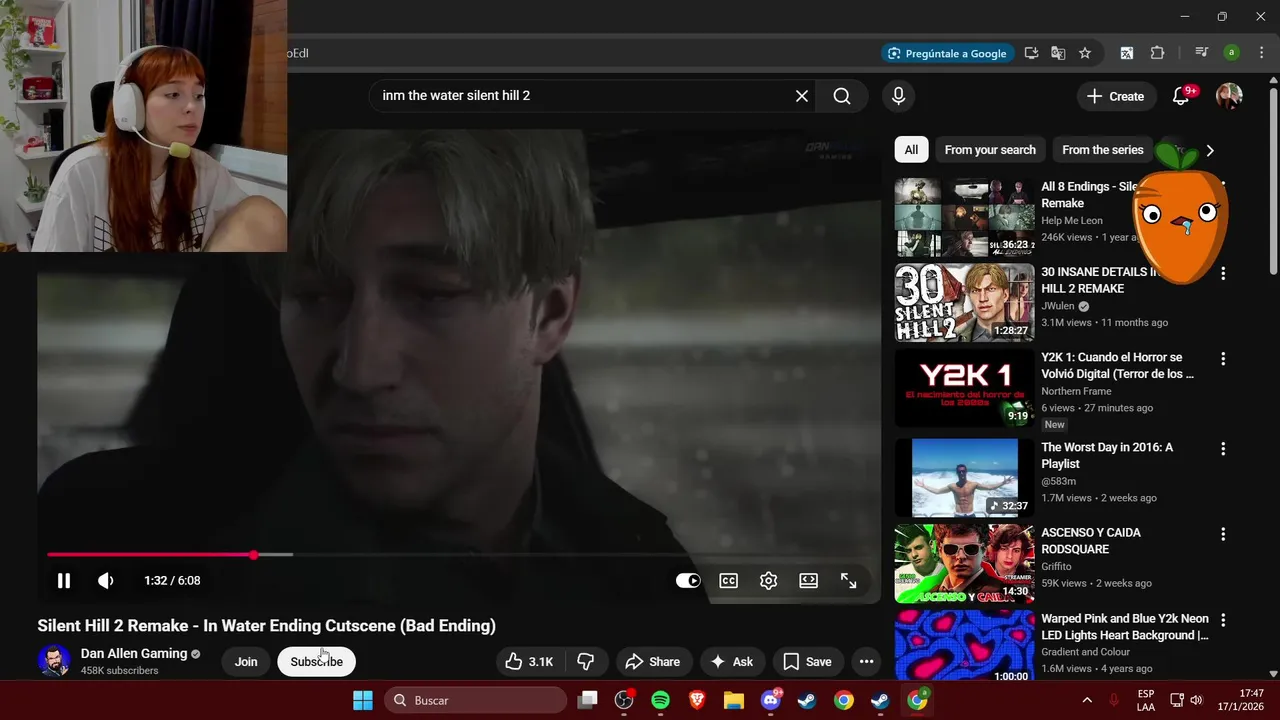
Task: Show hidden system tray icons chevron
Action: [1087, 700]
